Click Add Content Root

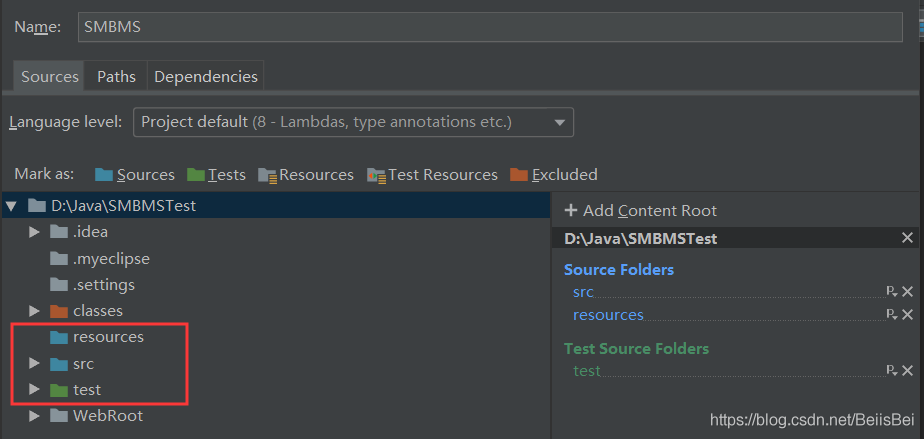[641, 210]
